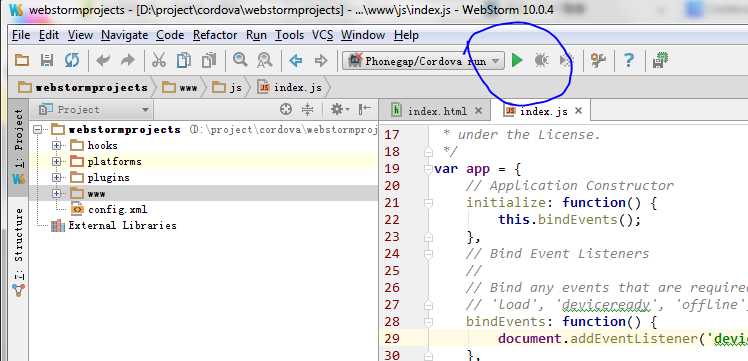Screen dimensions: 748x361
Task: Select External Libraries tree item
Action: coord(114,226)
